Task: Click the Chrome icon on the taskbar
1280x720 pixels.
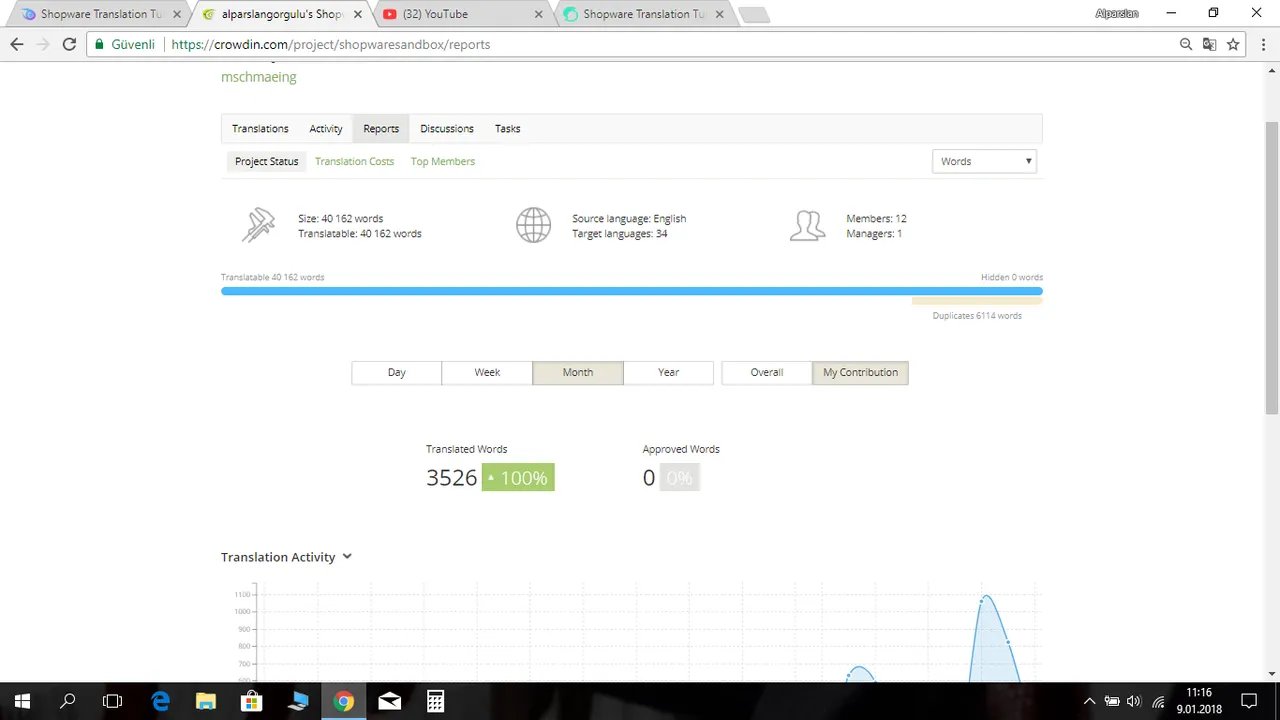Action: [344, 701]
